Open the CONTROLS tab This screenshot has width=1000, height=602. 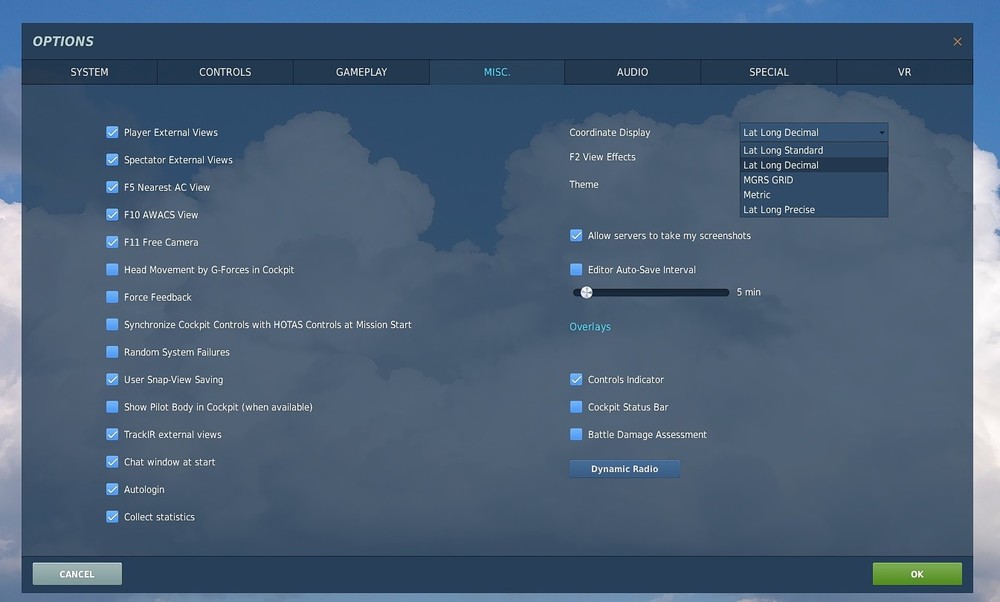pyautogui.click(x=225, y=72)
